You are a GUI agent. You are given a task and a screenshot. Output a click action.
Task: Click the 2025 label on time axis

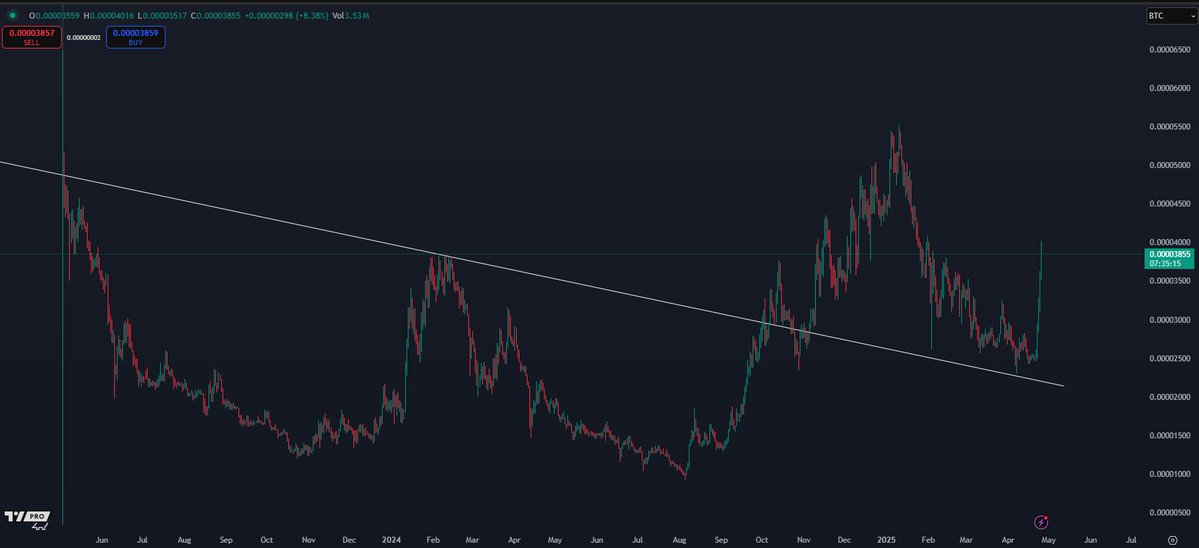pos(886,539)
